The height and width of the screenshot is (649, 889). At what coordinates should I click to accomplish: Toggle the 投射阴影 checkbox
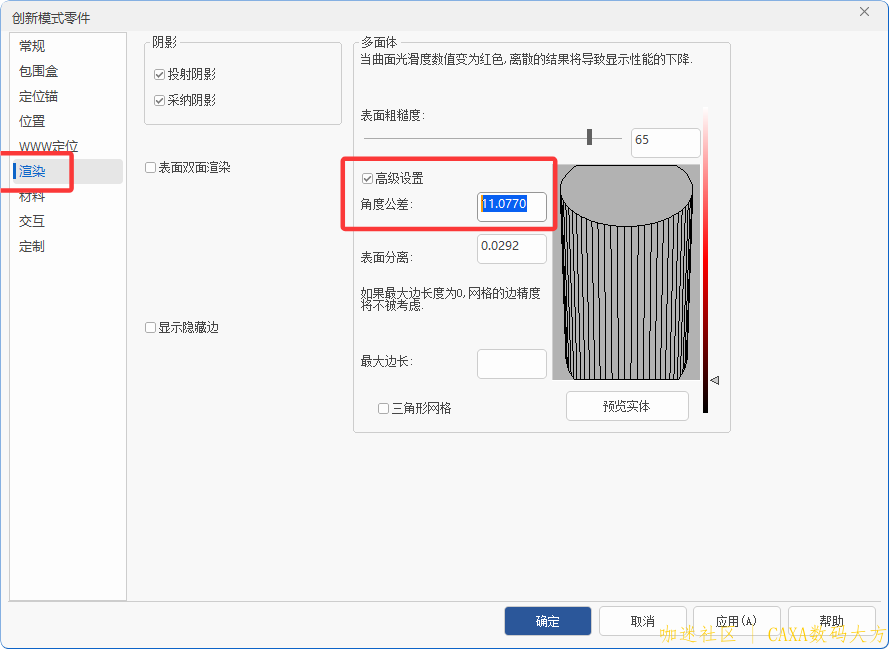(x=160, y=75)
